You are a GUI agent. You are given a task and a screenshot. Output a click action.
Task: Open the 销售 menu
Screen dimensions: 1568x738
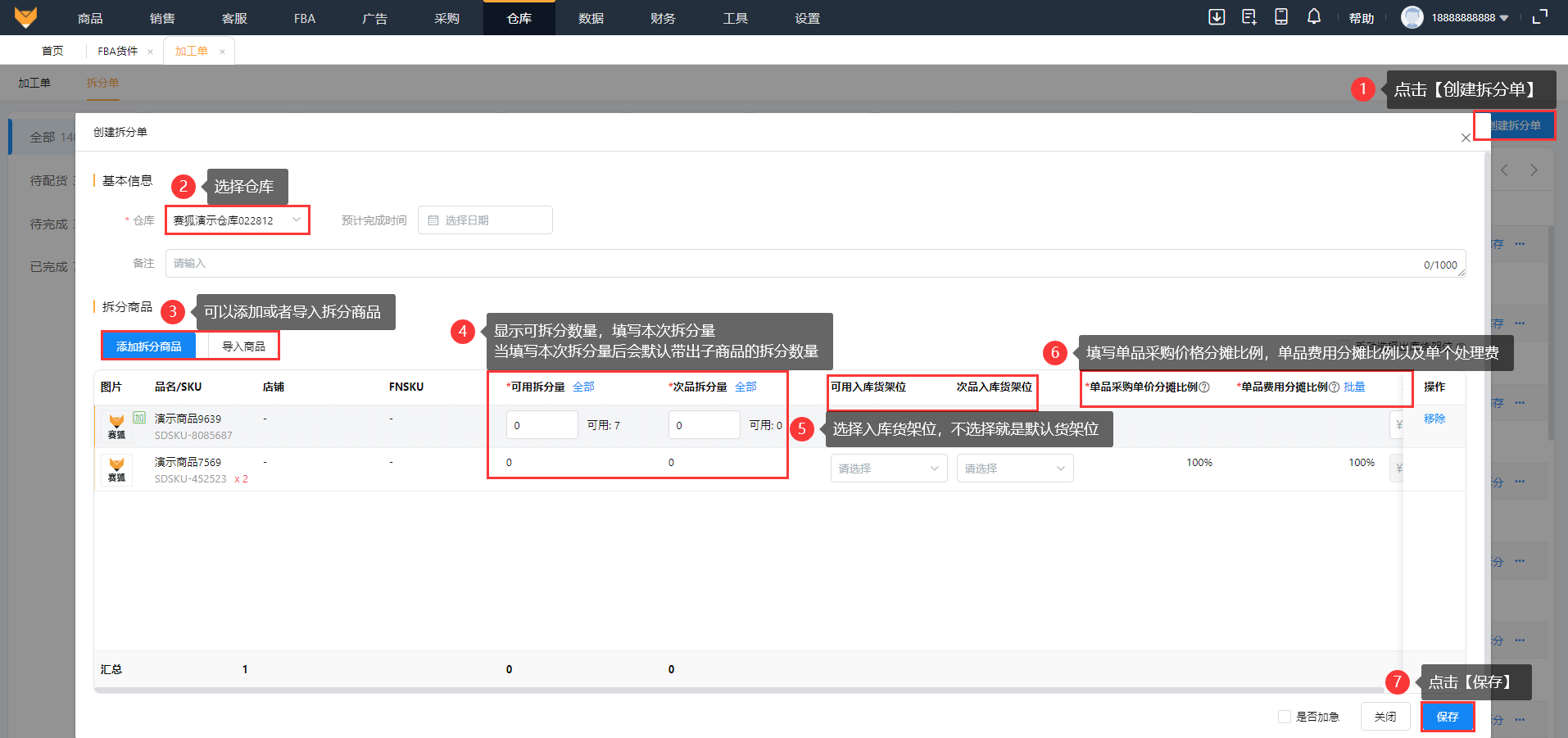click(162, 18)
